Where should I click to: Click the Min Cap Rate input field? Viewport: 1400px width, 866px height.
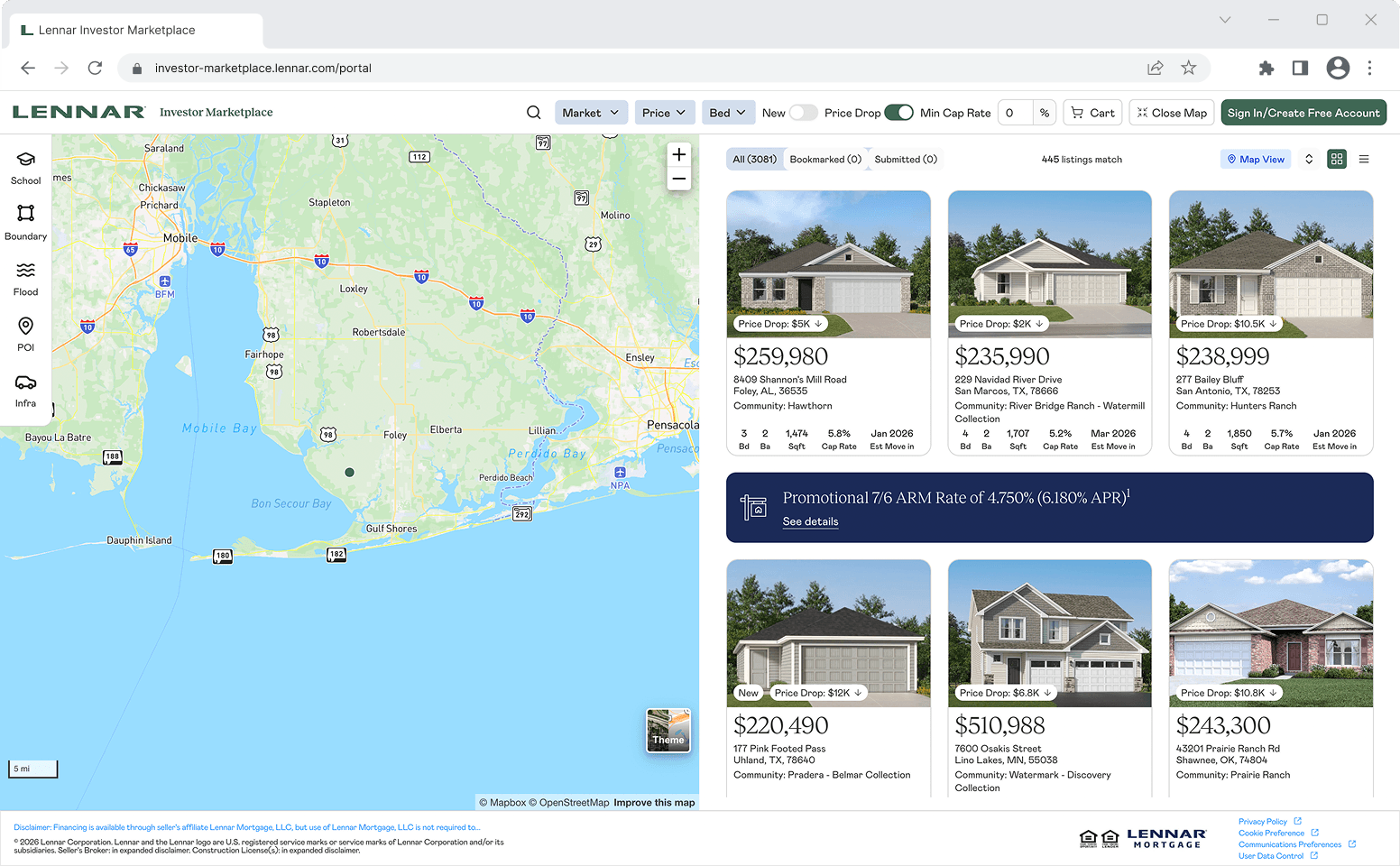pos(1015,113)
